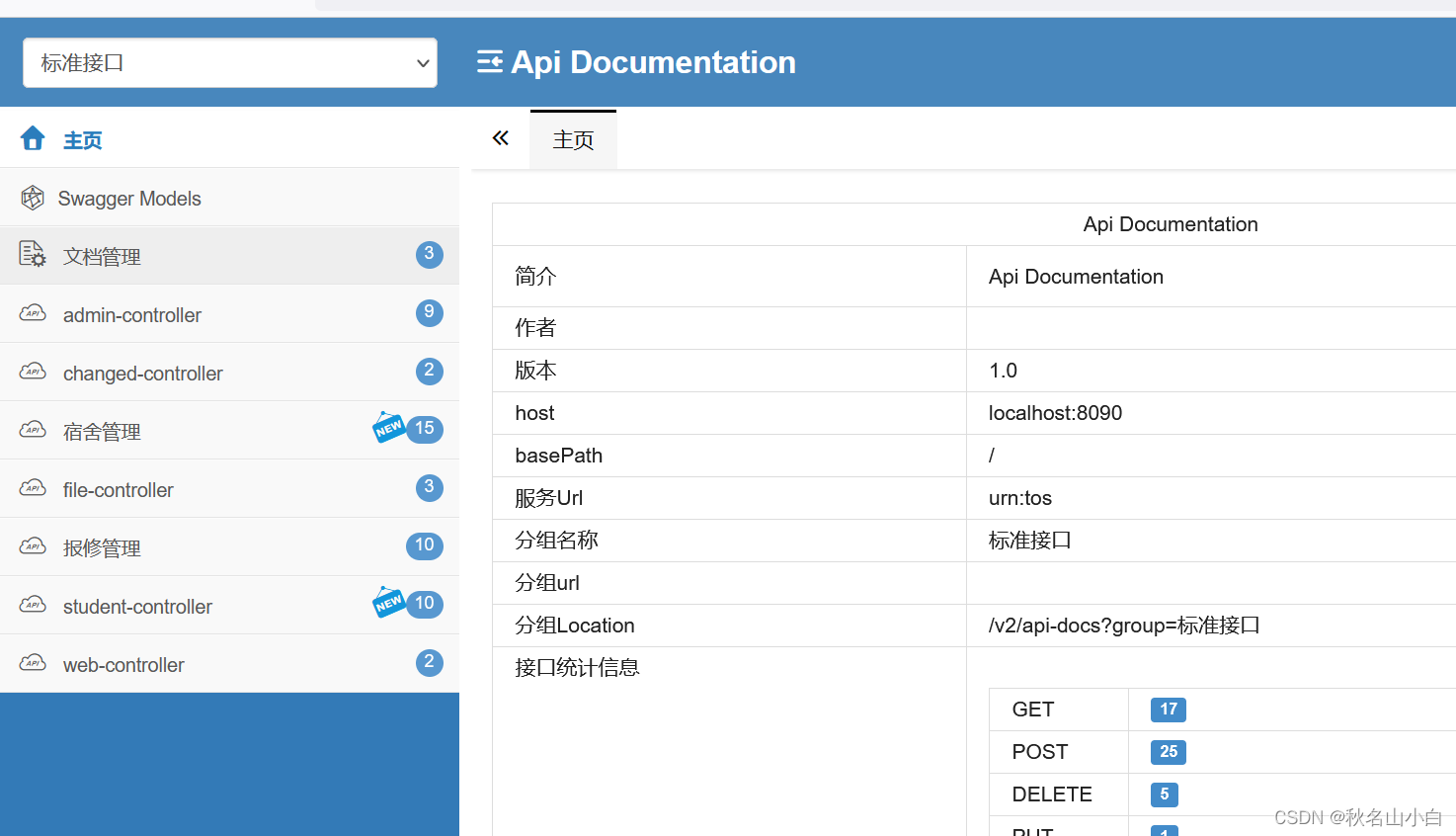
Task: Select the 分组url row label
Action: [x=547, y=583]
